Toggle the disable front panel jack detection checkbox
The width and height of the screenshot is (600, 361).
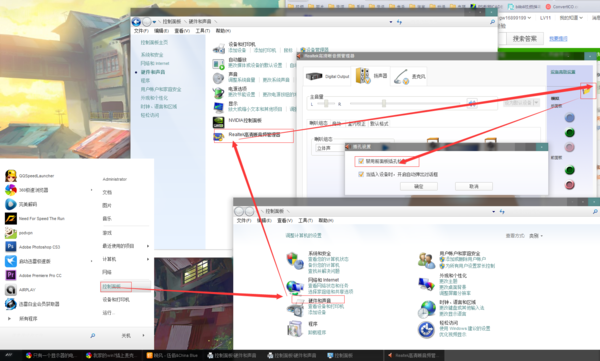pos(360,161)
